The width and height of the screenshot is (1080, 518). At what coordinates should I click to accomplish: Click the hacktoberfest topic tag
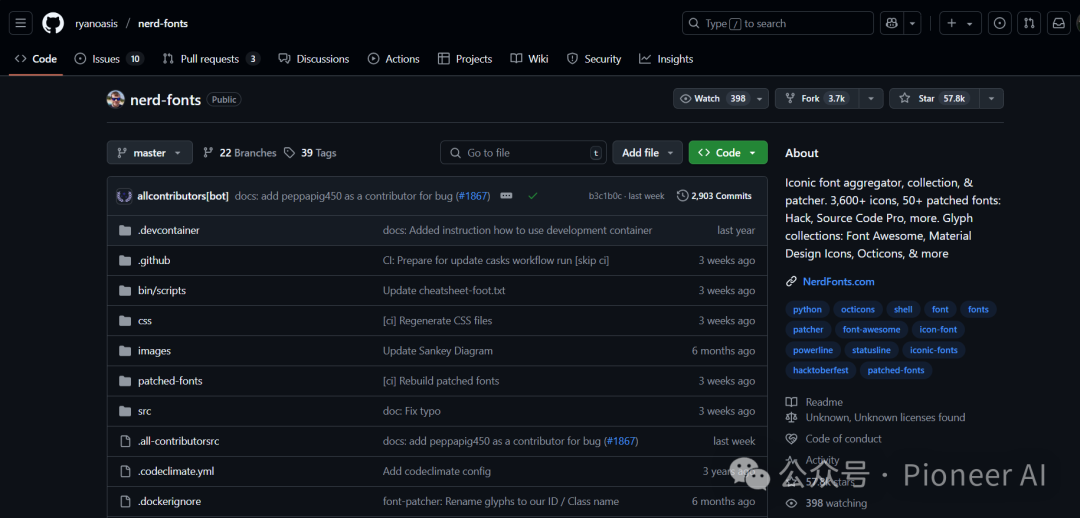pyautogui.click(x=820, y=371)
